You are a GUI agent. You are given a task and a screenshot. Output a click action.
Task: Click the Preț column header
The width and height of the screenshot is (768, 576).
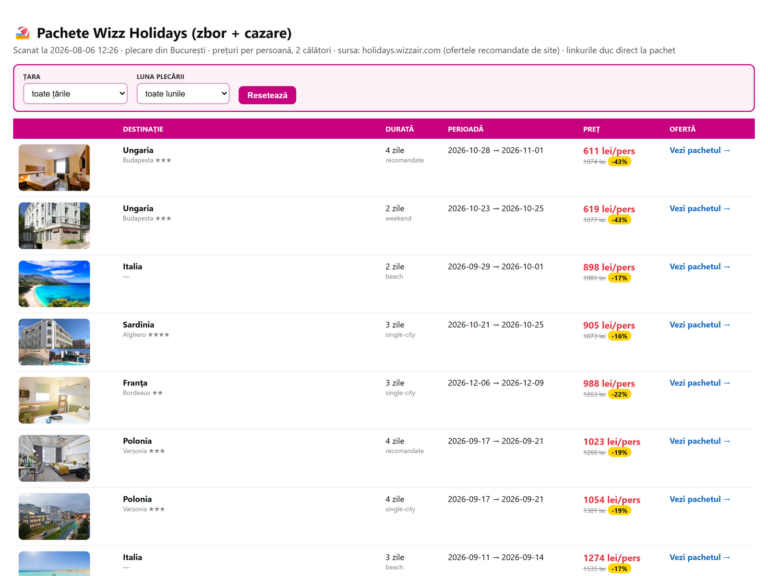tap(592, 129)
